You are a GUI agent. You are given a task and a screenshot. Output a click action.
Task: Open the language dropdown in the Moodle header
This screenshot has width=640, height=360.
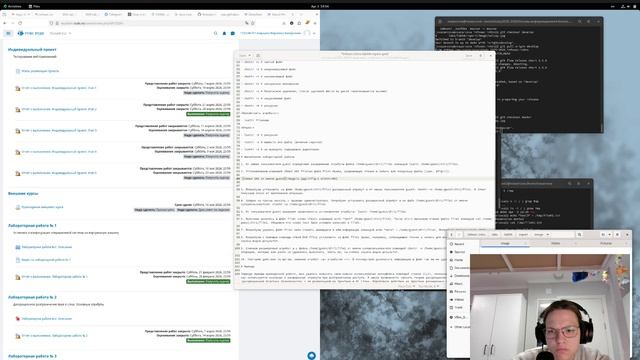(60, 33)
